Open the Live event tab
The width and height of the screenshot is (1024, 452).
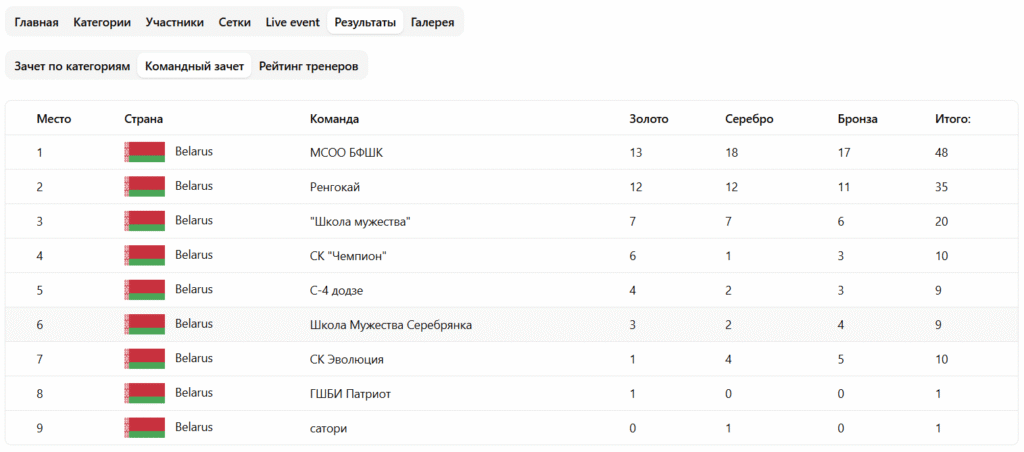[x=293, y=22]
